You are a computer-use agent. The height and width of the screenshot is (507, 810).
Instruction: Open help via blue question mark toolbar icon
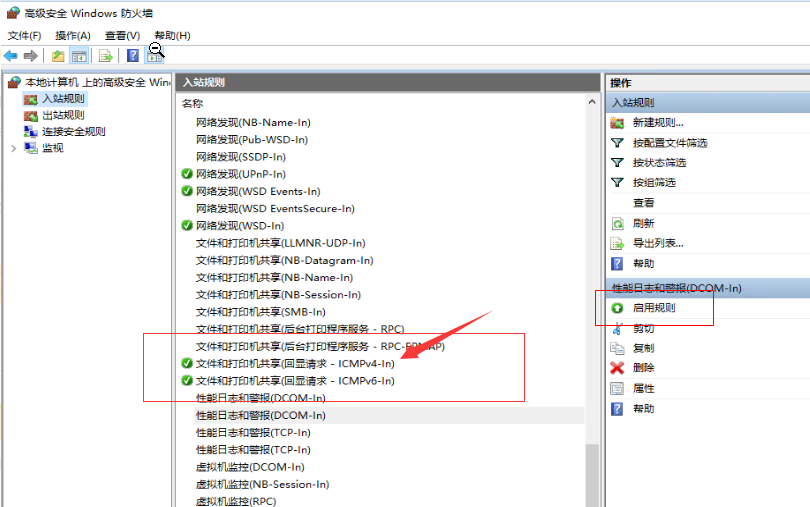pyautogui.click(x=133, y=55)
